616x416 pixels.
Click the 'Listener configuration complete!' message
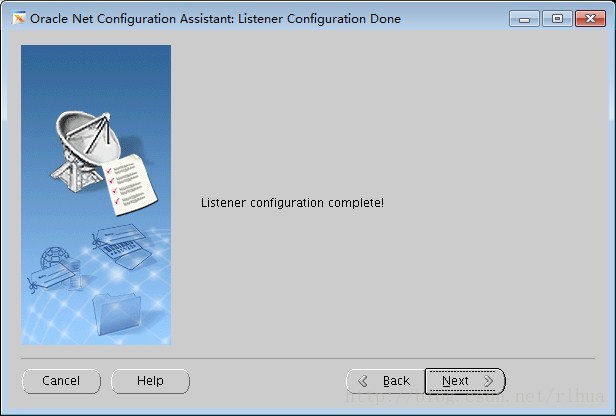click(x=292, y=203)
